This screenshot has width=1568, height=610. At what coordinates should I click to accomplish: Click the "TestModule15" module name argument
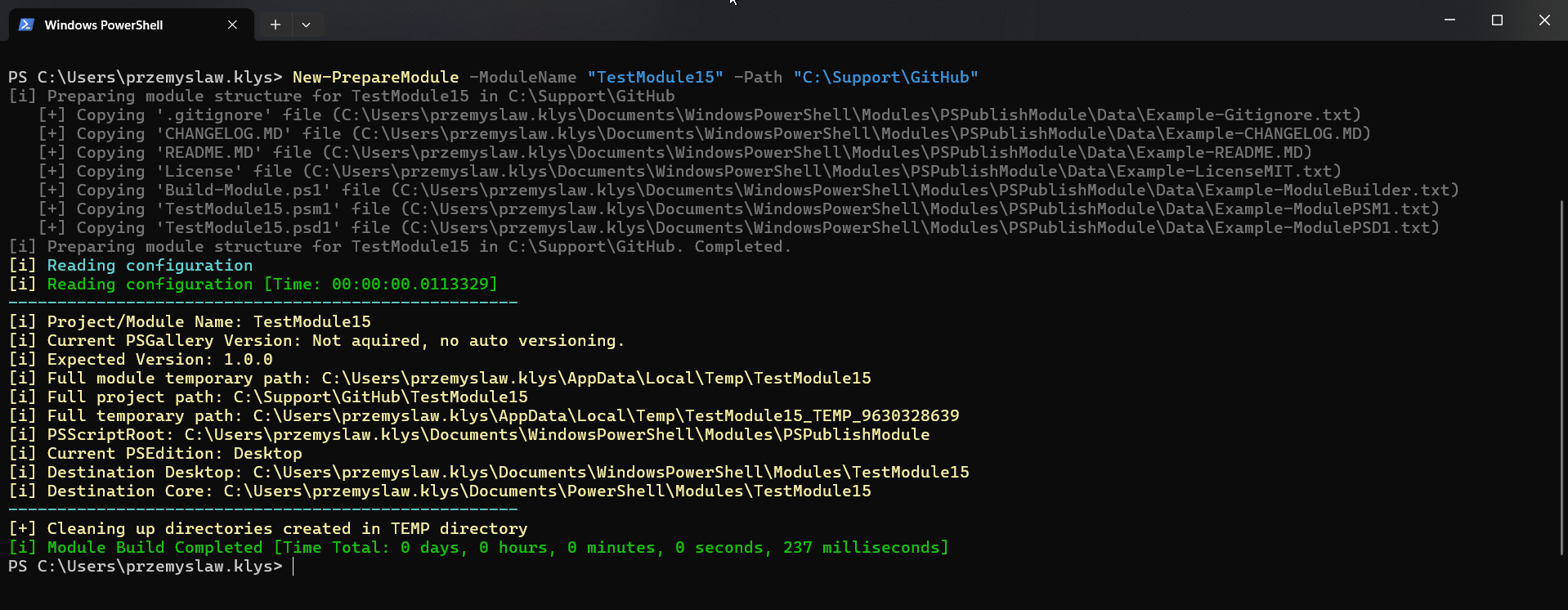pyautogui.click(x=655, y=77)
